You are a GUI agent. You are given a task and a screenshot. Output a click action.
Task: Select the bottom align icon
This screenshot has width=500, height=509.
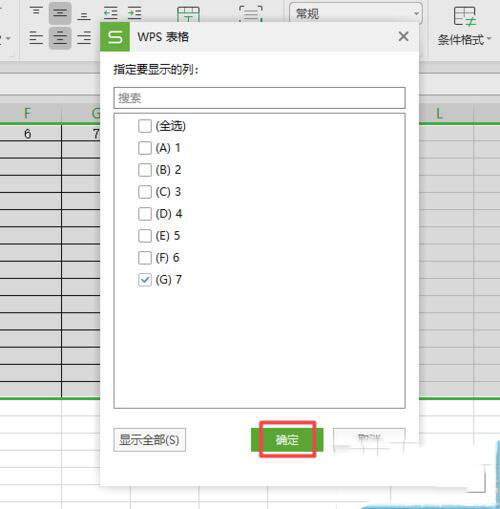coord(84,15)
